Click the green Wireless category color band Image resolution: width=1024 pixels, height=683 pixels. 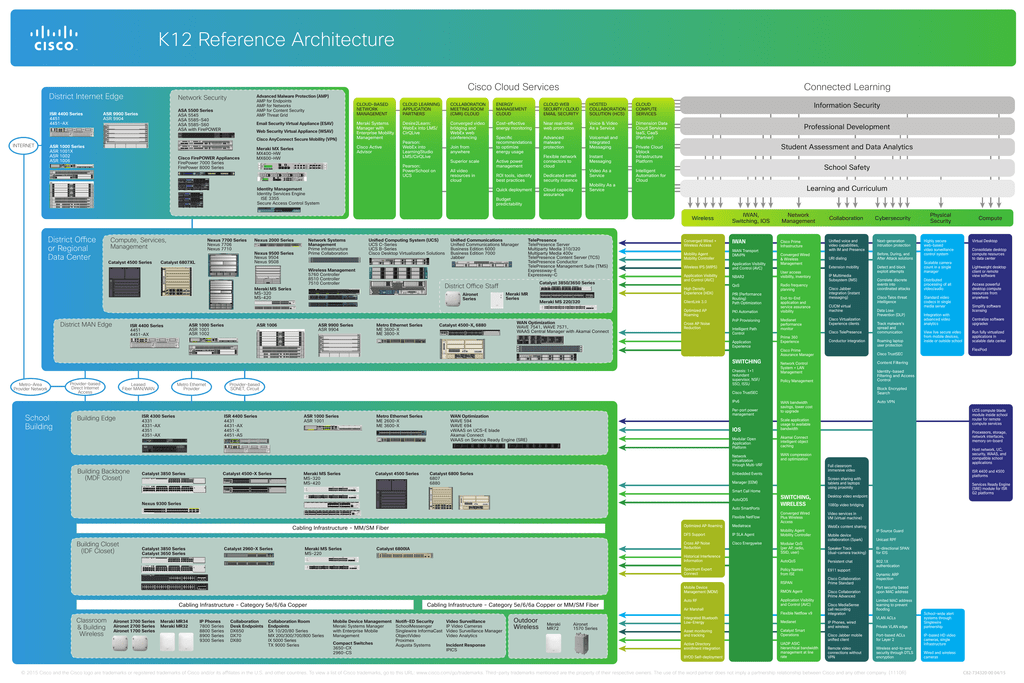click(x=703, y=217)
